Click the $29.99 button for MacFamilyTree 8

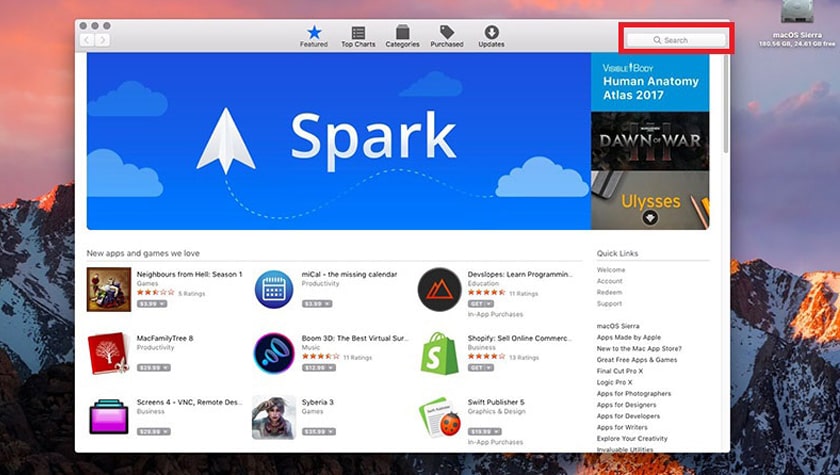tap(154, 367)
